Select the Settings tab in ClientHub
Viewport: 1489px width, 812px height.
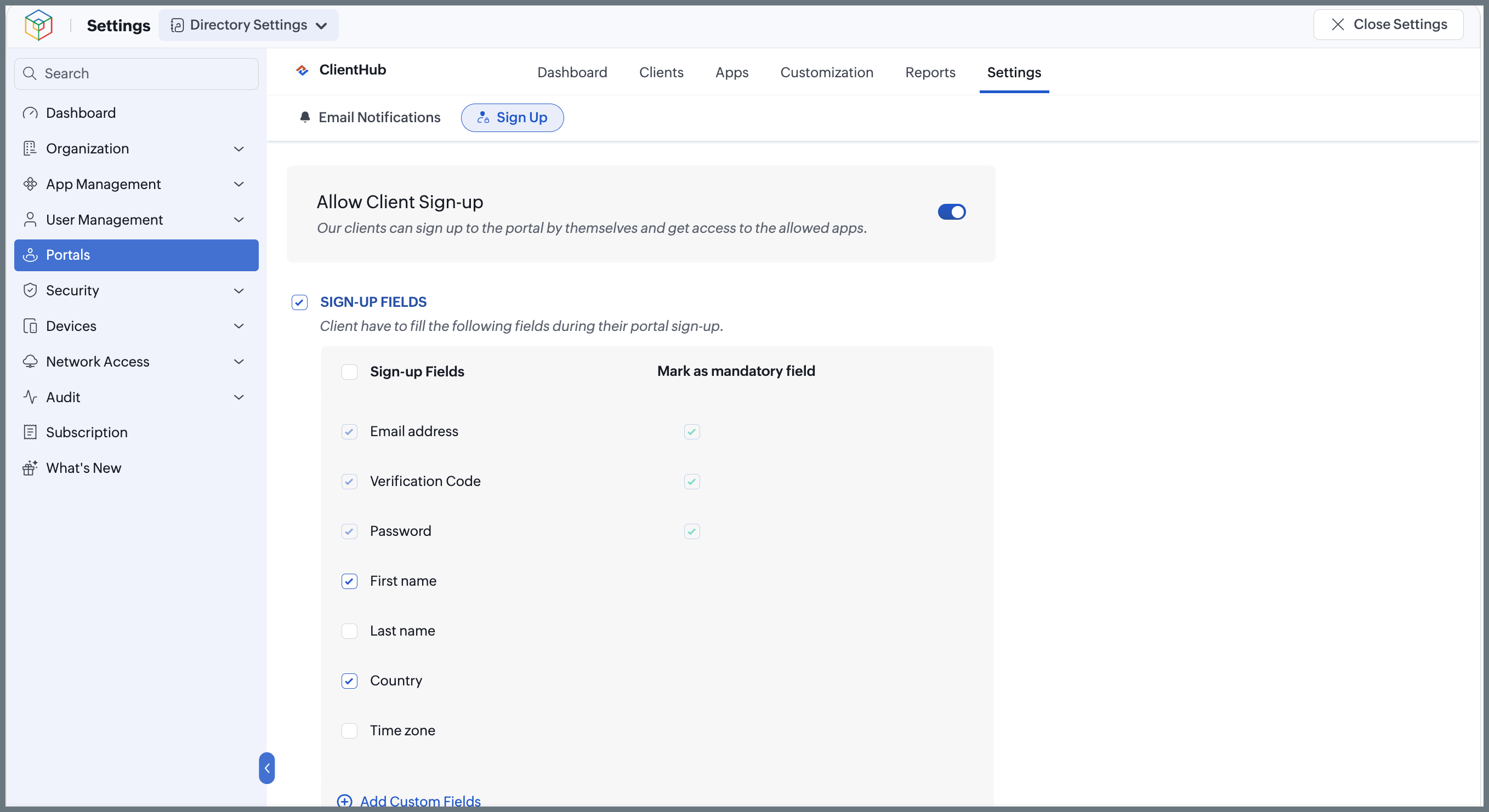click(1014, 72)
